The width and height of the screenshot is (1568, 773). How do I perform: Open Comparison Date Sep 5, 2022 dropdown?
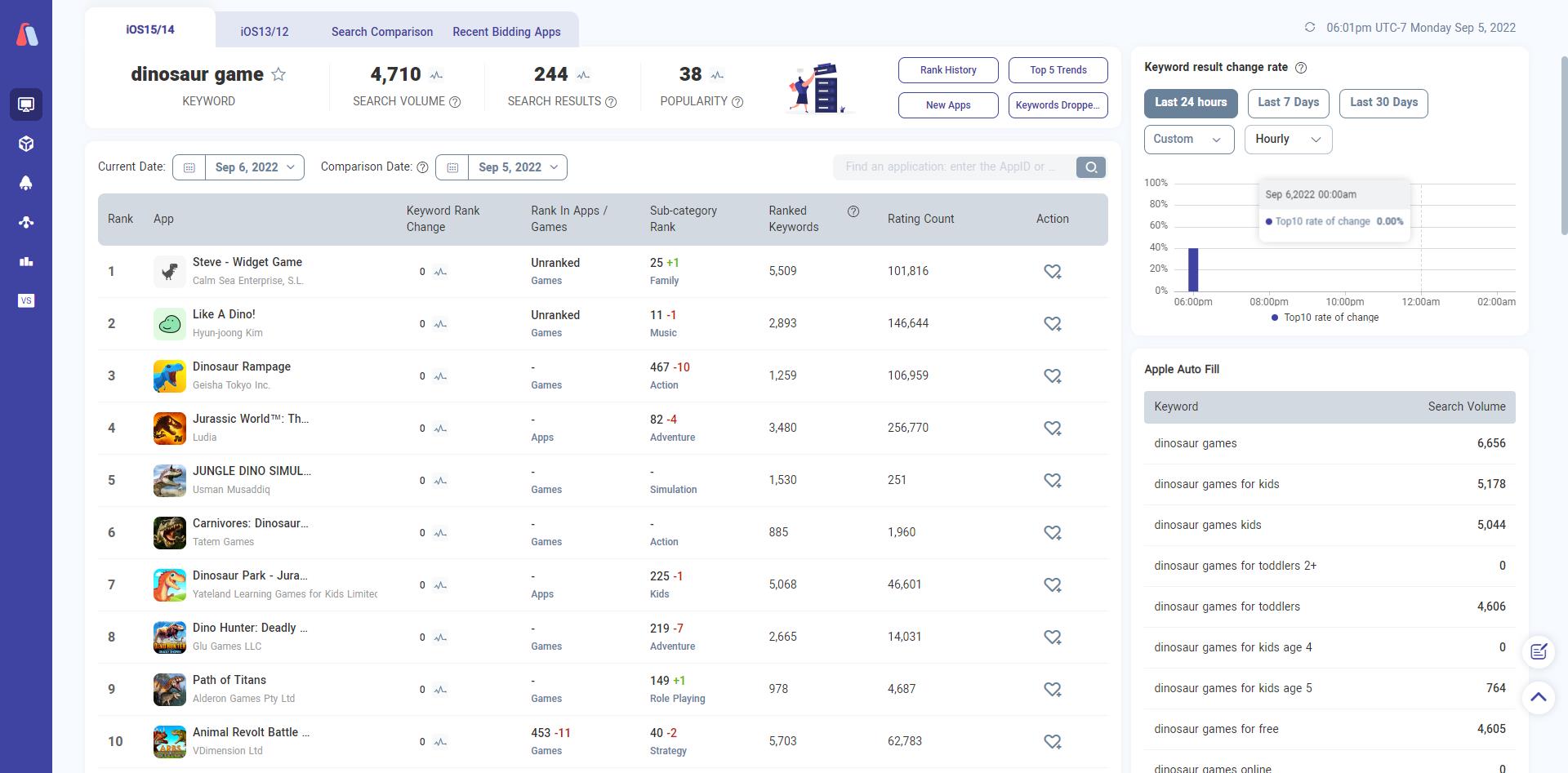tap(518, 167)
